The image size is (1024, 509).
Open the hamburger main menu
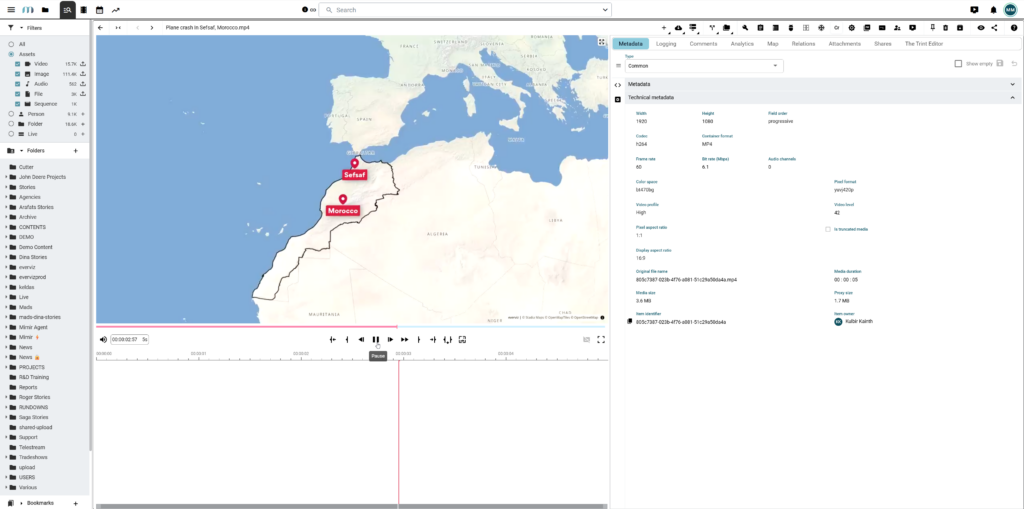click(11, 10)
